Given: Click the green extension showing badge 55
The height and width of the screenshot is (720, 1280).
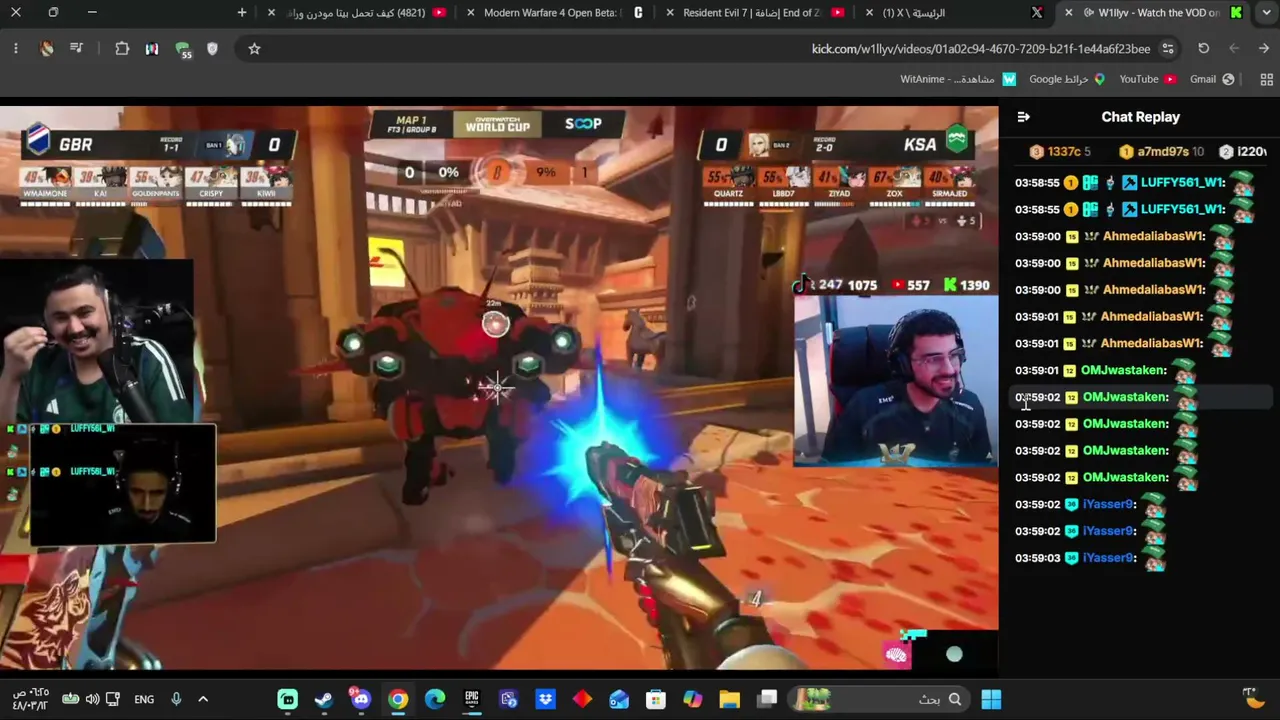Looking at the screenshot, I should pos(182,49).
